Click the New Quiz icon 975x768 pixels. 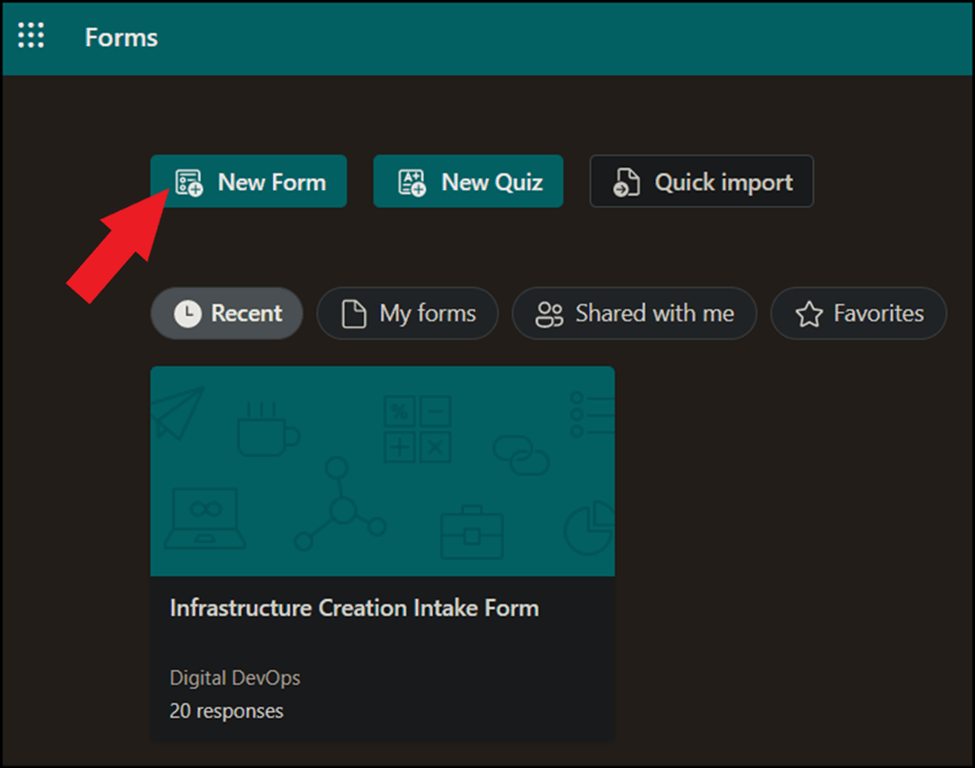[412, 182]
